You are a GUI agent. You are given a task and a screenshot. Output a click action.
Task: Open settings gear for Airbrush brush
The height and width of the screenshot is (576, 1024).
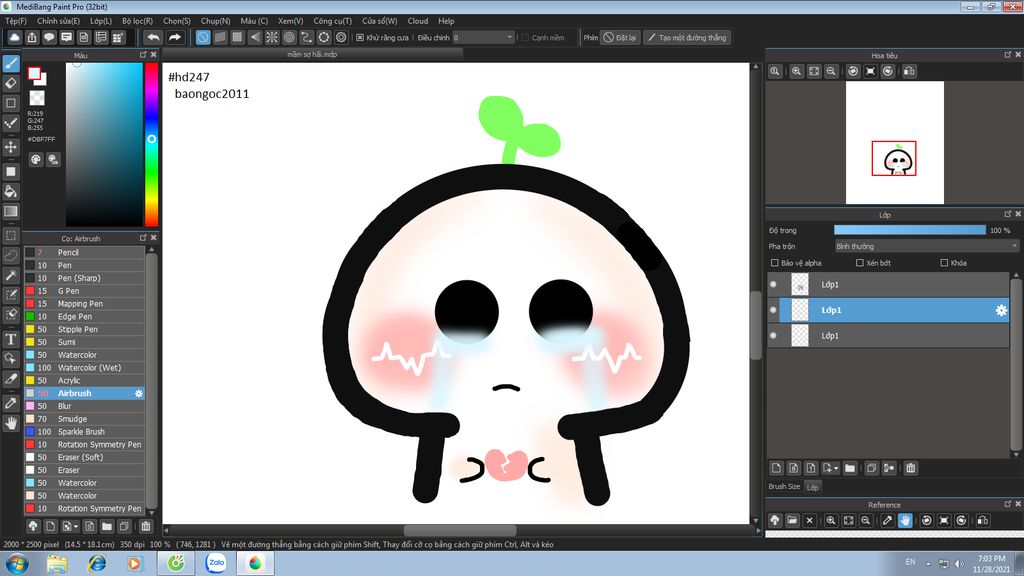click(138, 393)
